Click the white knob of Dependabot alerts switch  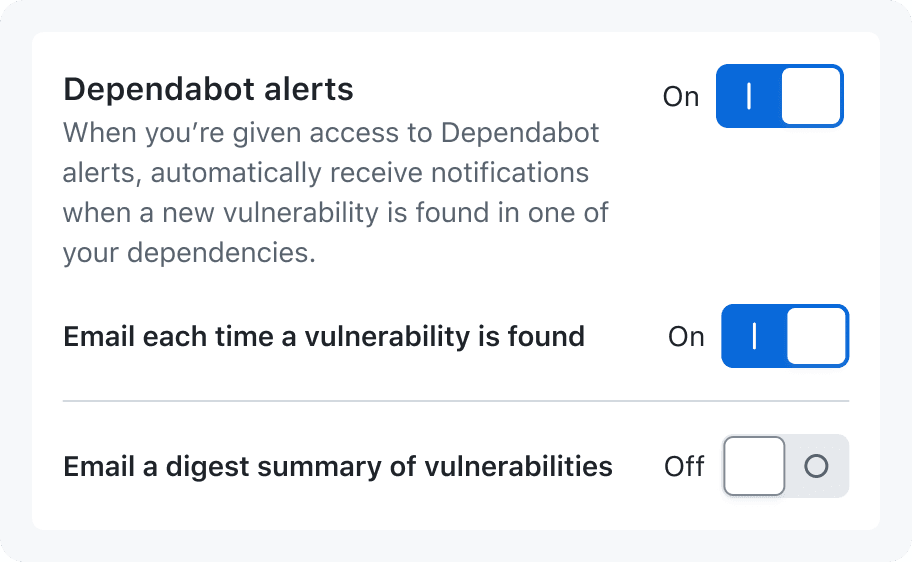(811, 96)
